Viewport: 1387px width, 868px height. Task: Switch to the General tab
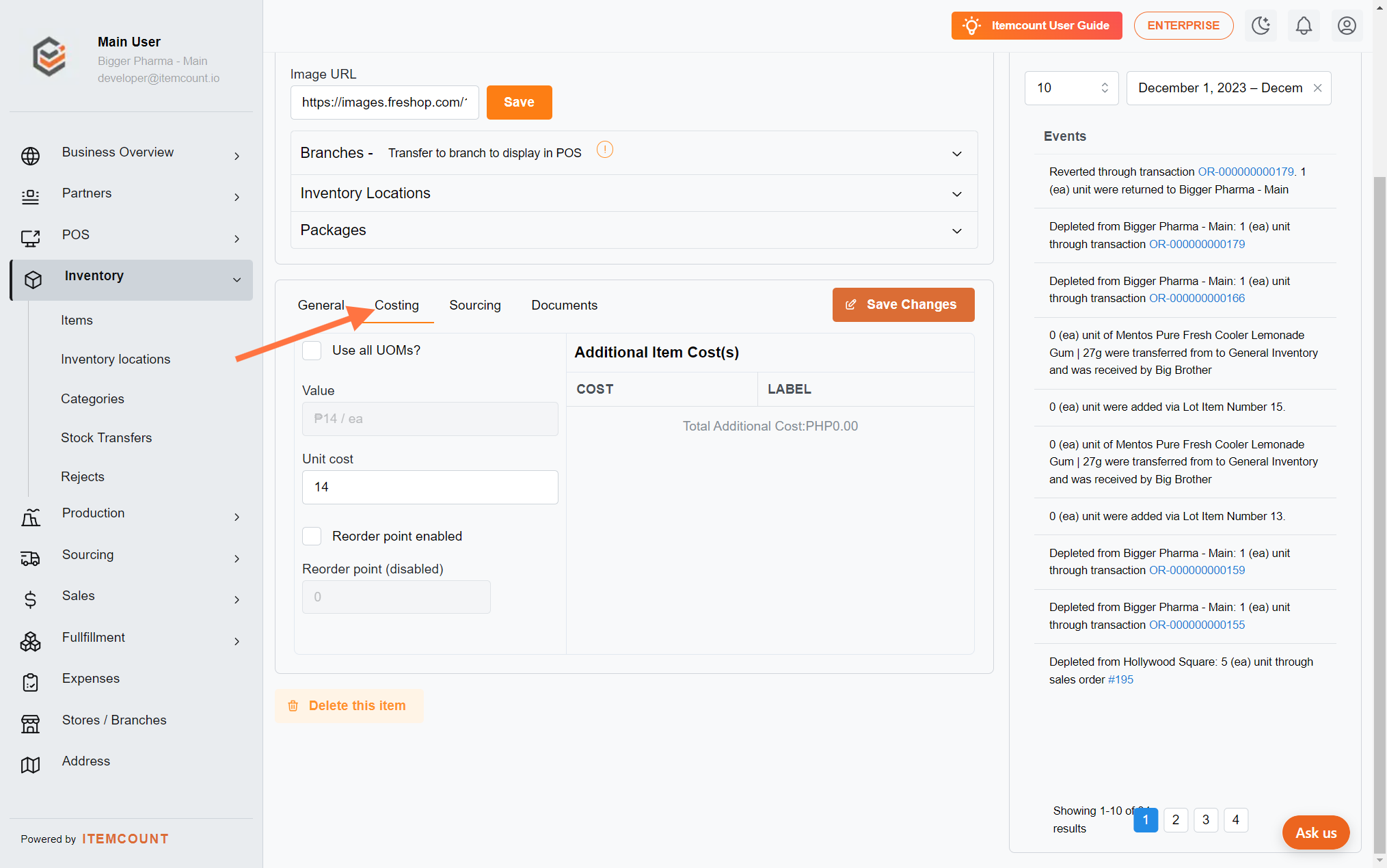tap(321, 306)
